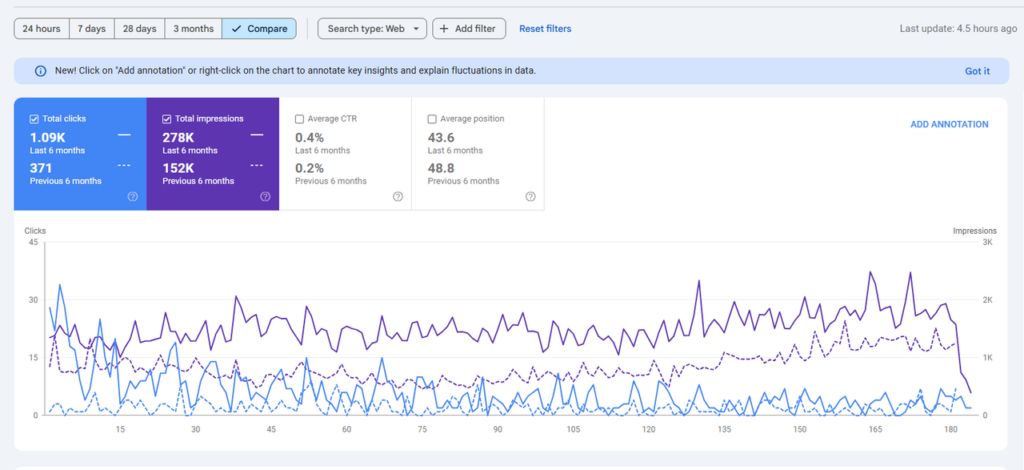The height and width of the screenshot is (470, 1024).
Task: Click the 0.2% previous CTR value
Action: tap(310, 168)
